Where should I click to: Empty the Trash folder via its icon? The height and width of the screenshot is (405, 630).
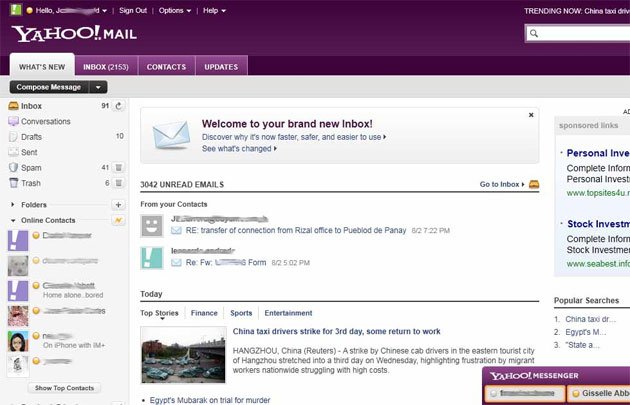click(x=119, y=183)
